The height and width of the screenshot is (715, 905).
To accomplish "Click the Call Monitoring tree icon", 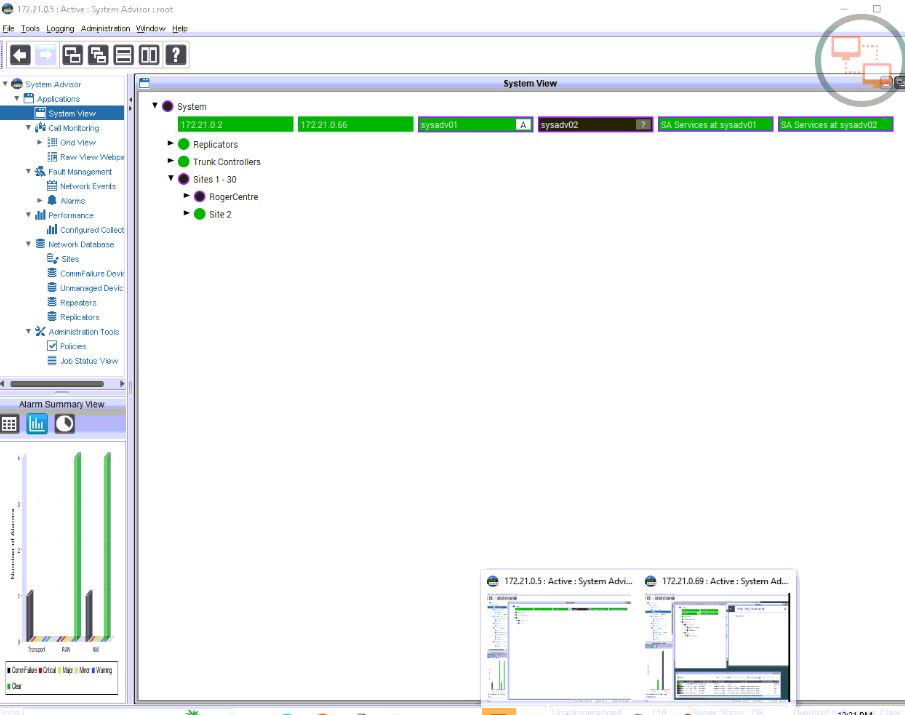I will click(x=40, y=128).
